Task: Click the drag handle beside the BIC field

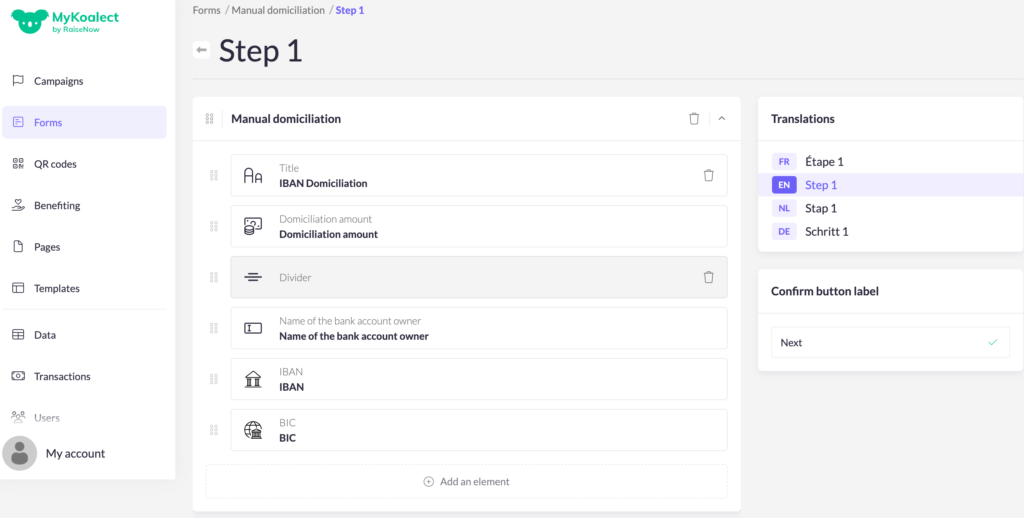Action: pyautogui.click(x=214, y=430)
